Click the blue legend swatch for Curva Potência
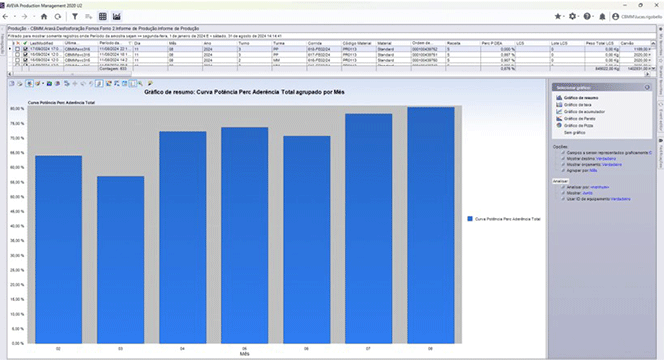 [x=470, y=219]
